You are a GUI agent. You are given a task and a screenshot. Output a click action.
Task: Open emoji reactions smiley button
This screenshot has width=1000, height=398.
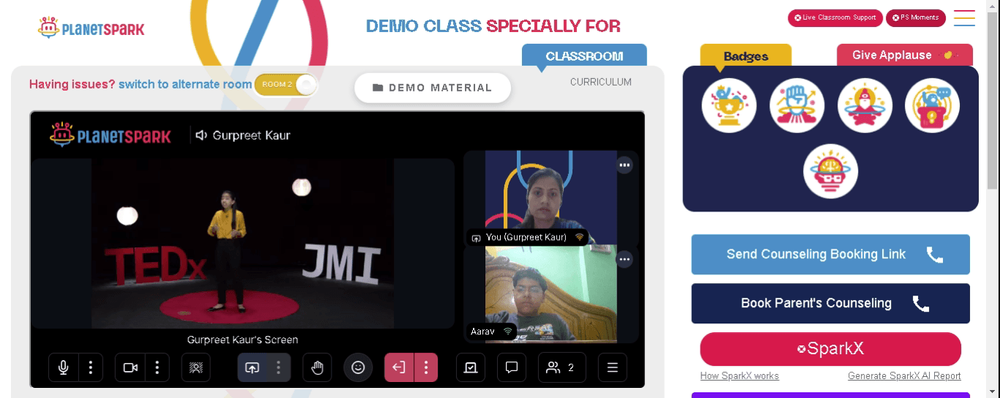[358, 367]
